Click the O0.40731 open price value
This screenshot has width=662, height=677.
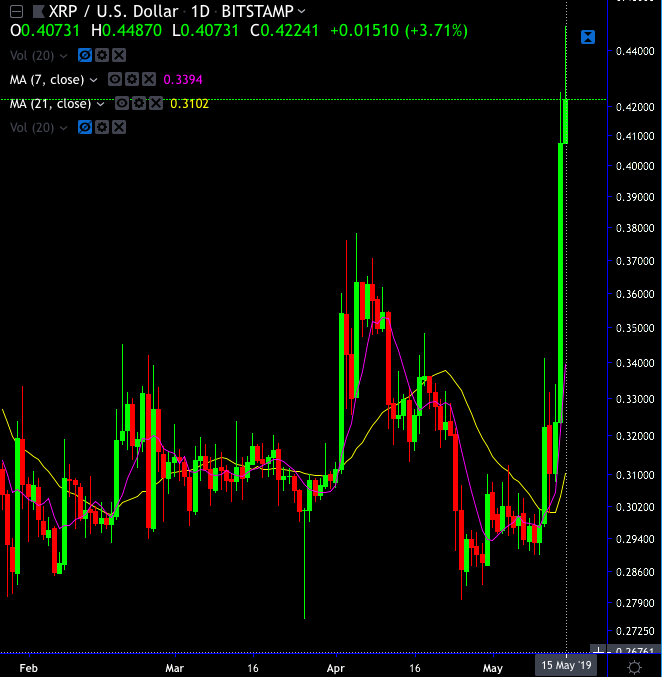[45, 31]
